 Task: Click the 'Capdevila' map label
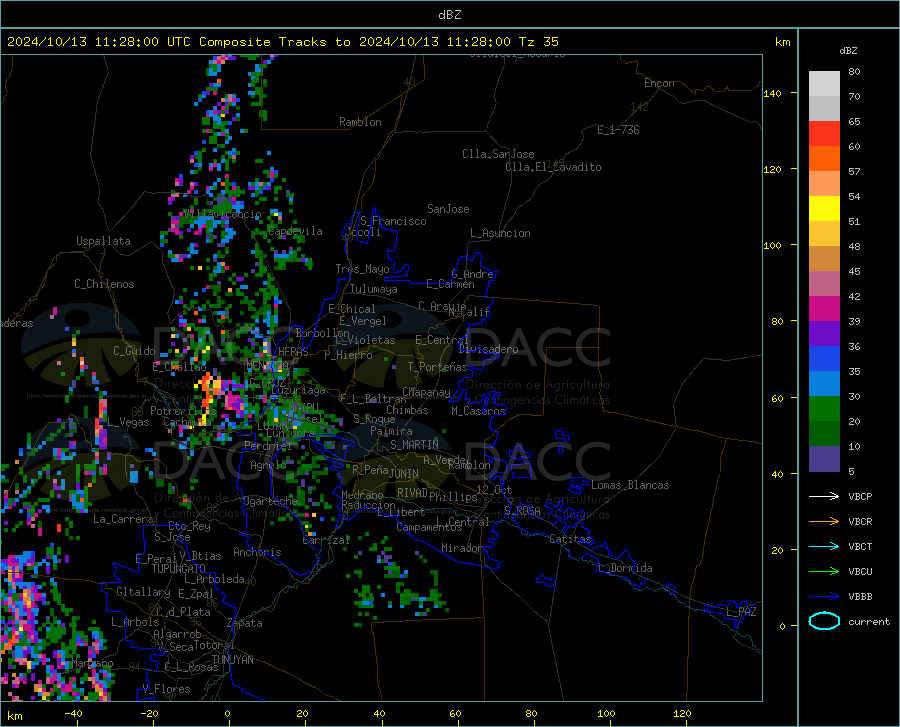point(295,231)
